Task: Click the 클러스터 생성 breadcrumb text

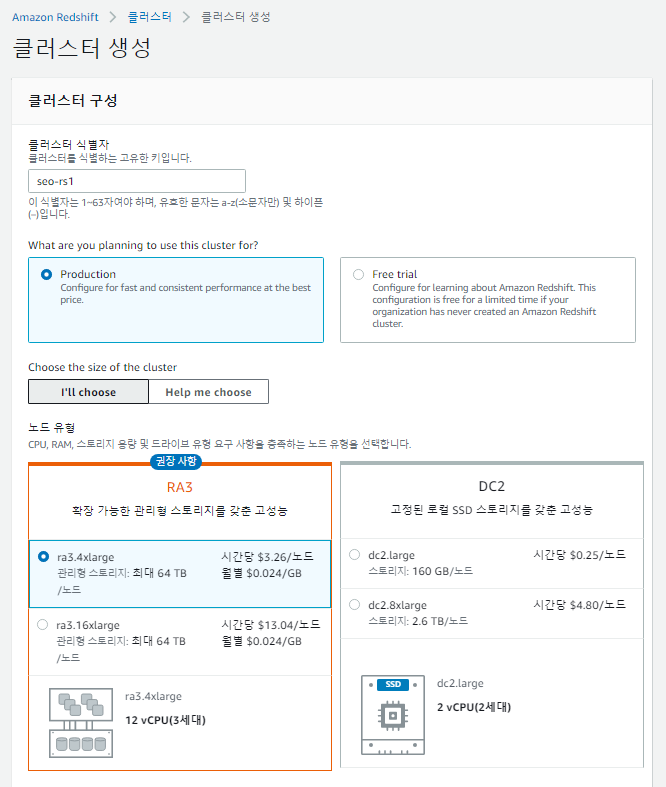Action: click(x=235, y=17)
